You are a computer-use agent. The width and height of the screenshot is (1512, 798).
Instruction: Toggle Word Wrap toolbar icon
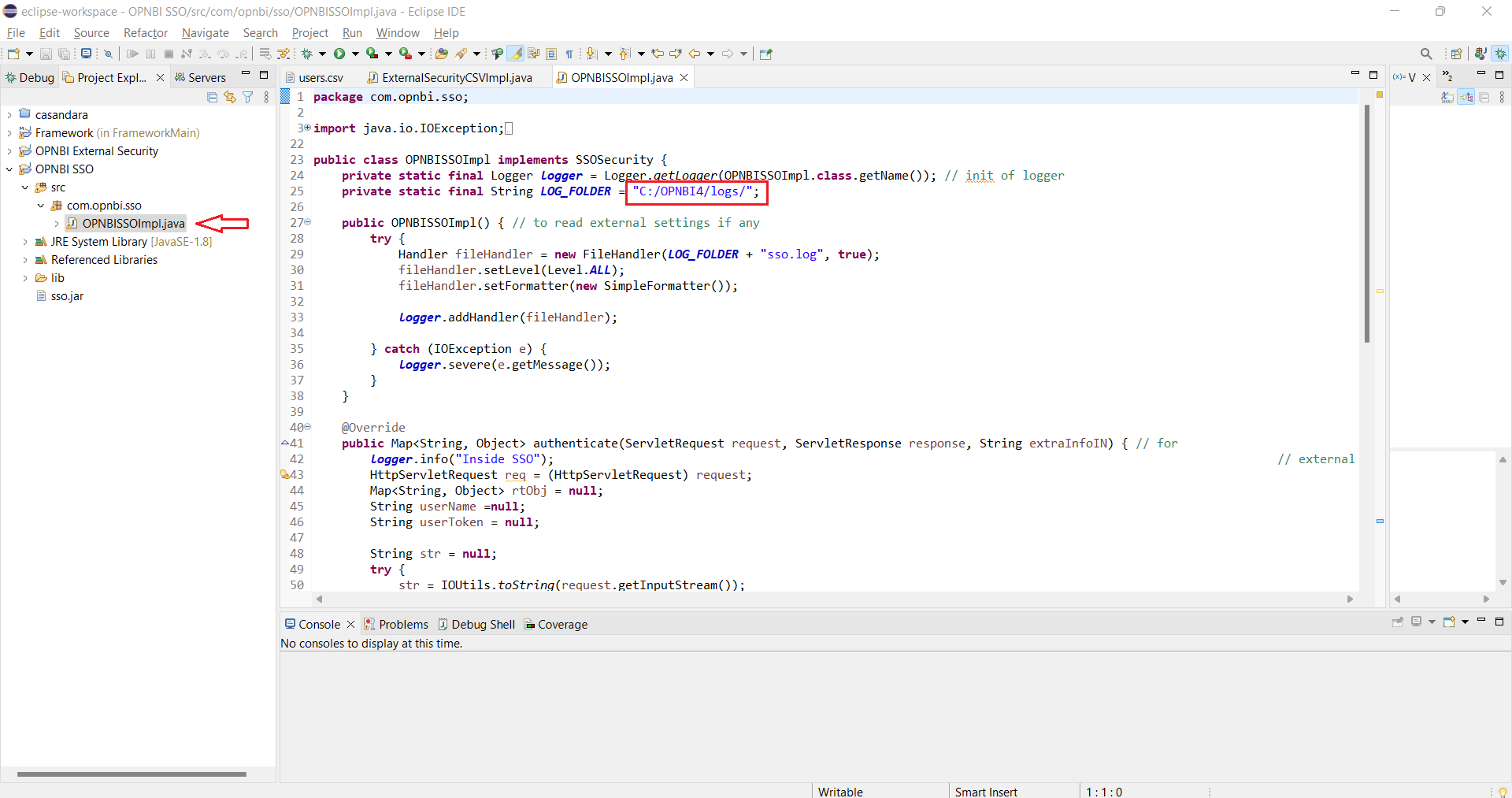(x=533, y=54)
